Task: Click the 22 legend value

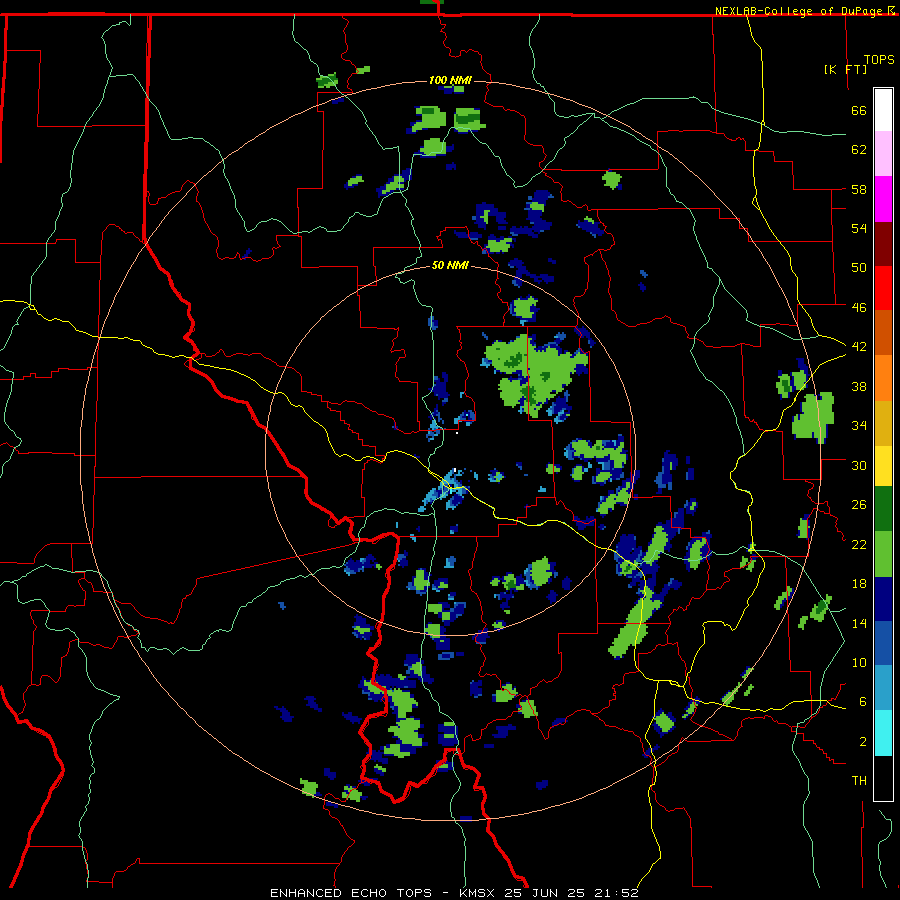Action: coord(859,544)
